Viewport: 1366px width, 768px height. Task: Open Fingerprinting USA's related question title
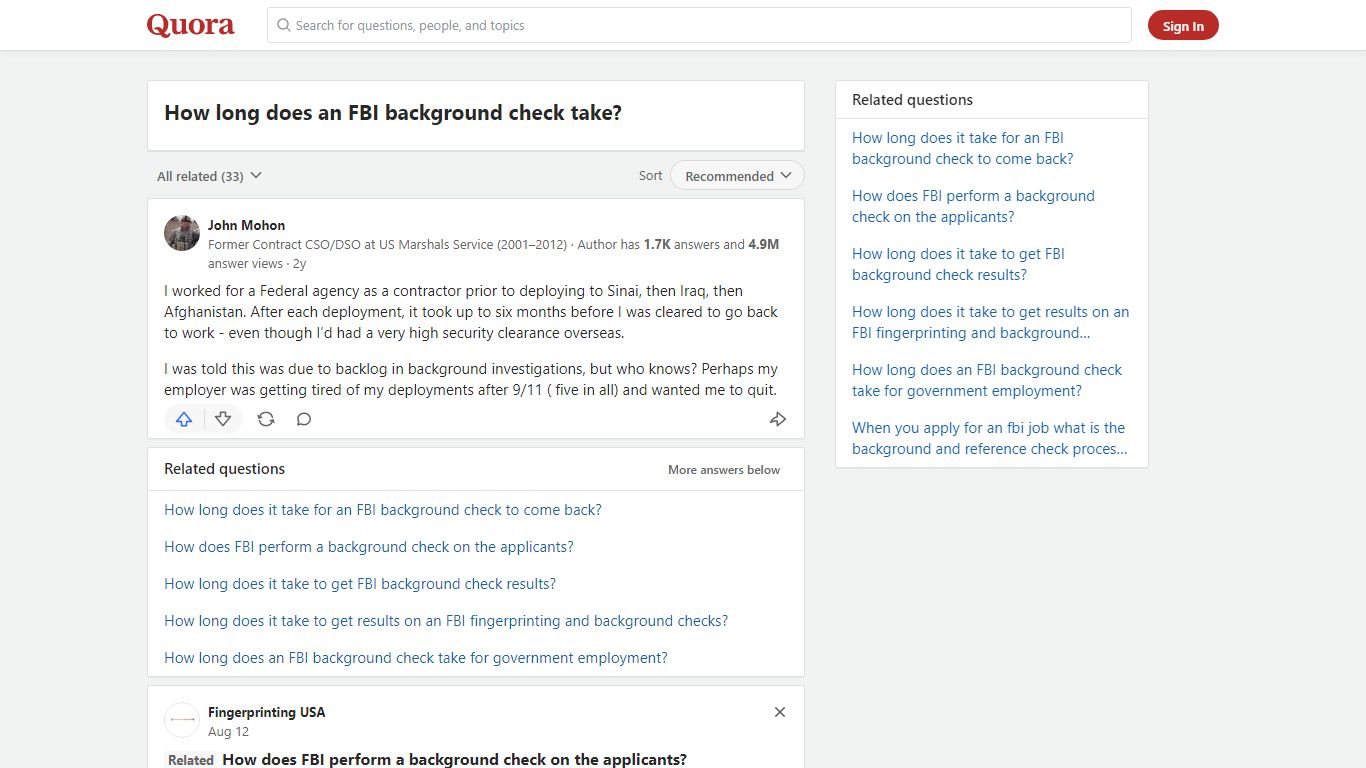(x=454, y=759)
